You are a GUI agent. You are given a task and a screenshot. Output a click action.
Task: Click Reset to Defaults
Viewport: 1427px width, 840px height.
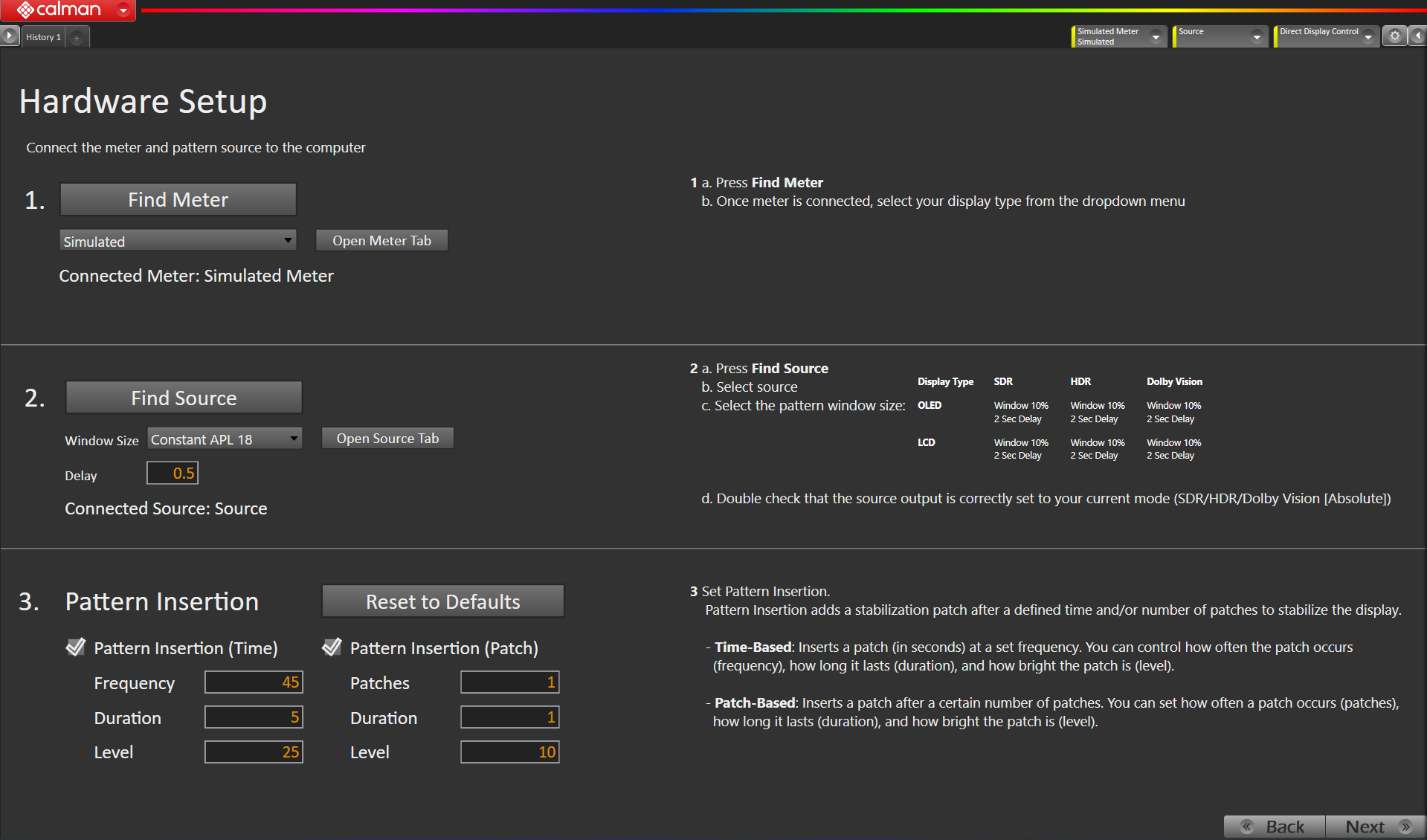(x=442, y=601)
